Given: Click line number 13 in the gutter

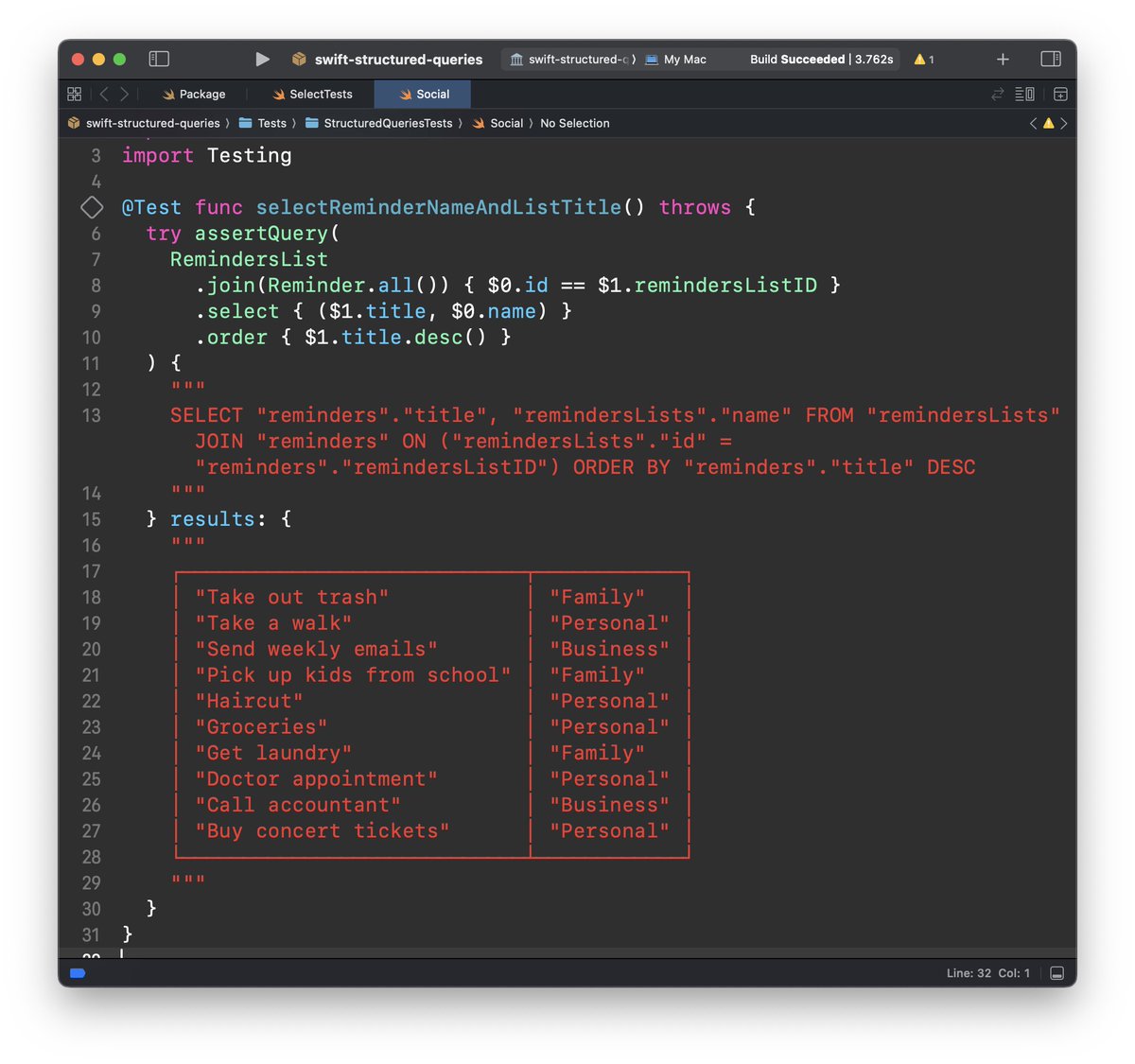Looking at the screenshot, I should click(x=91, y=415).
